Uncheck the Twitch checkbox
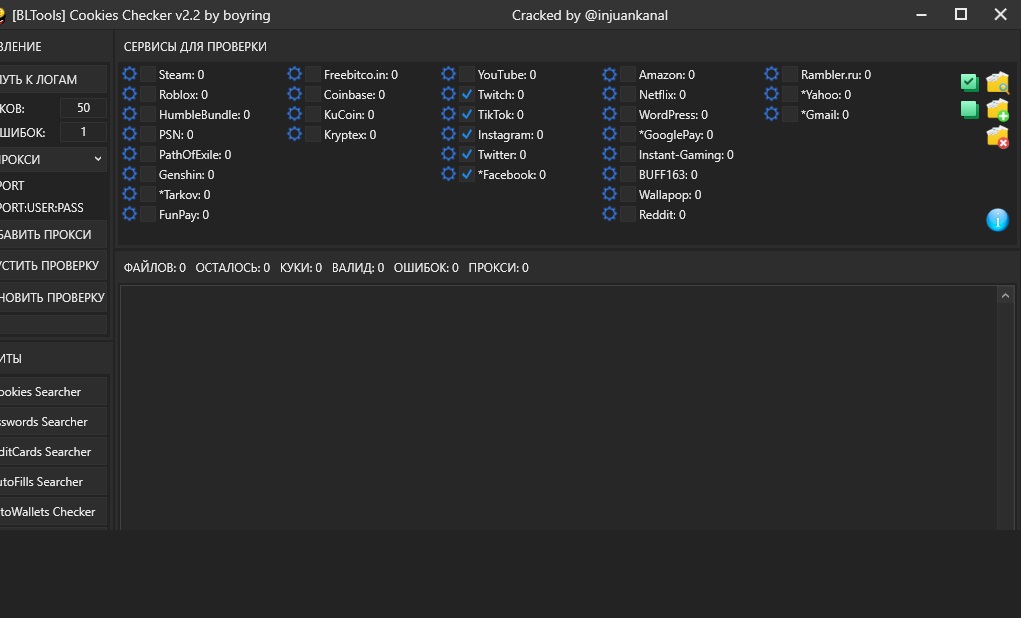Screen dimensions: 1021x618 [467, 95]
